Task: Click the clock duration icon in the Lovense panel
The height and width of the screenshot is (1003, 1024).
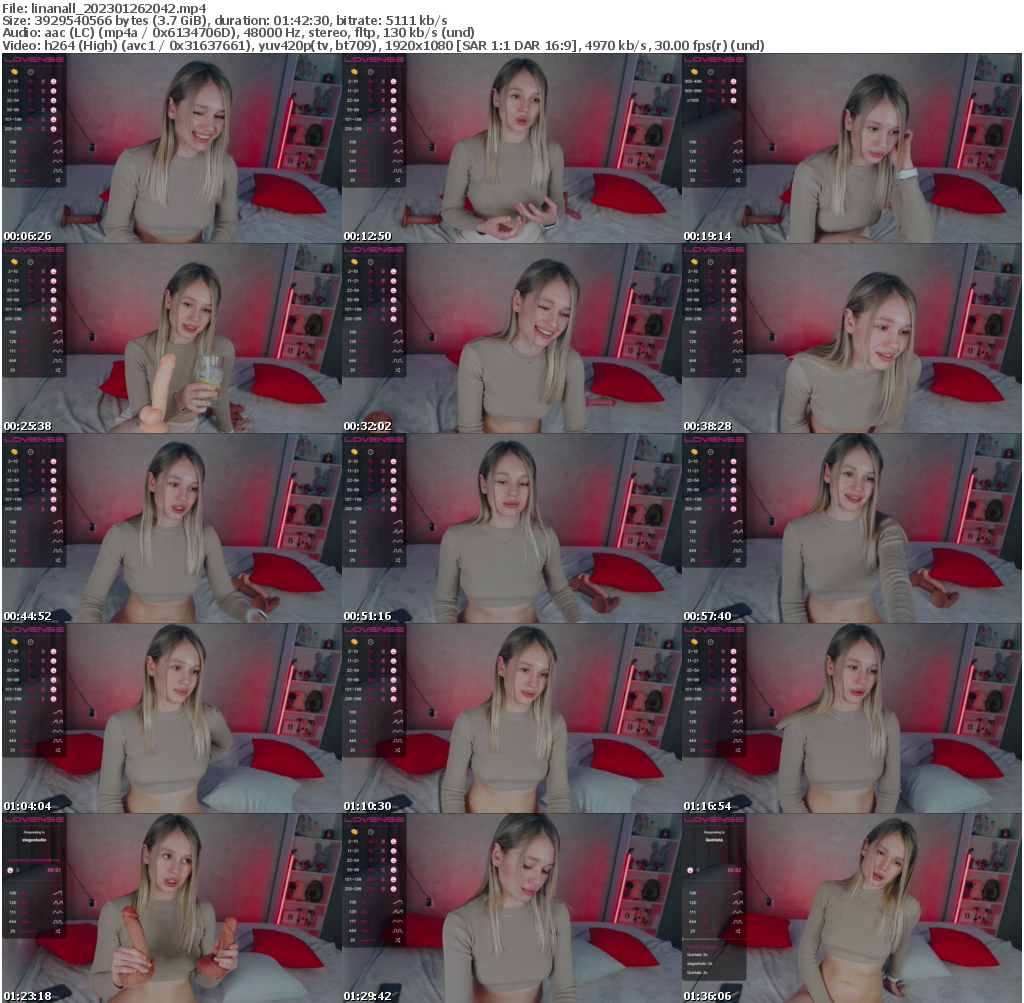Action: coord(30,72)
